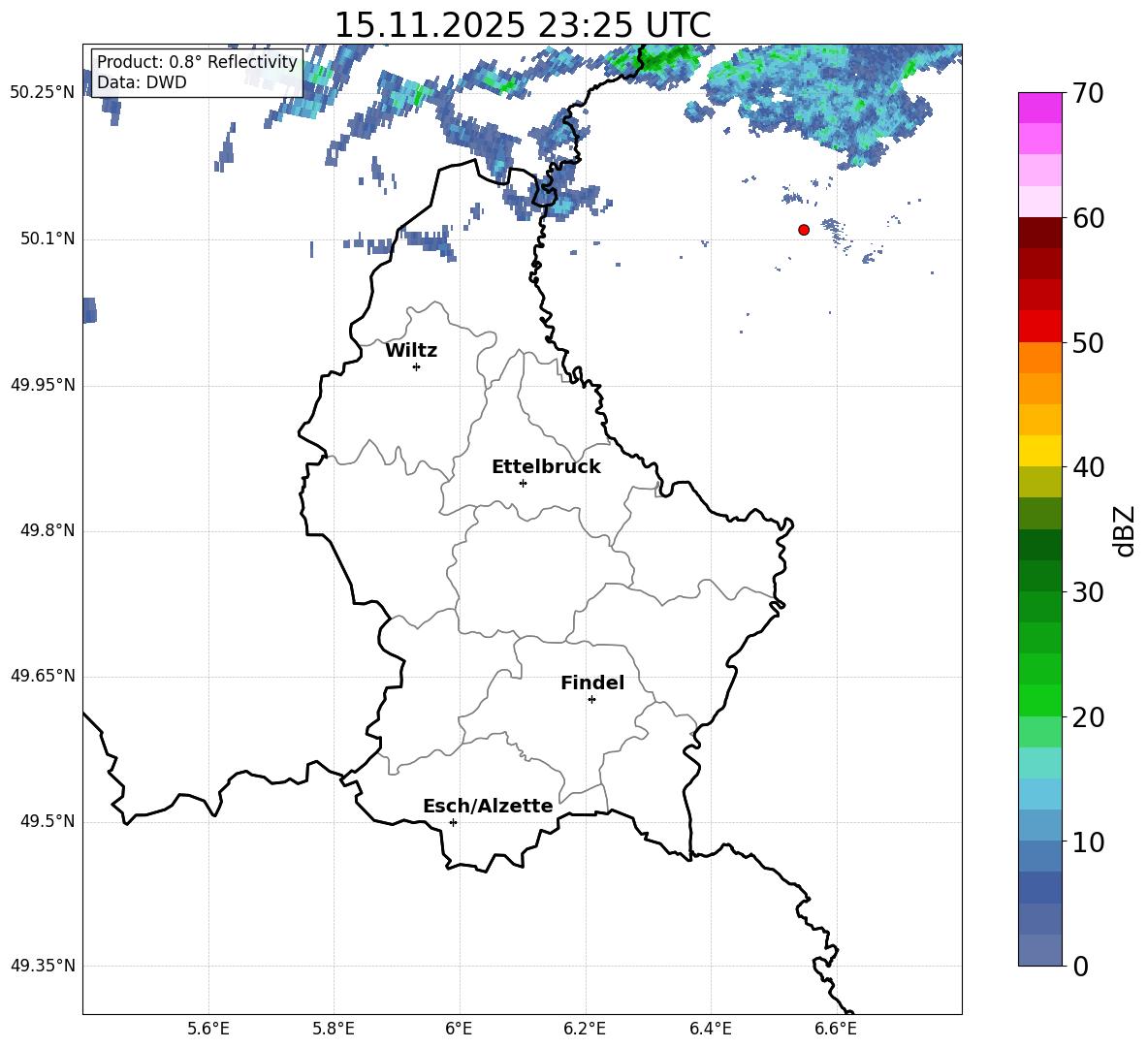Click the 40 colorbar tick label
Screen dimensions: 1148x1048
[1089, 467]
